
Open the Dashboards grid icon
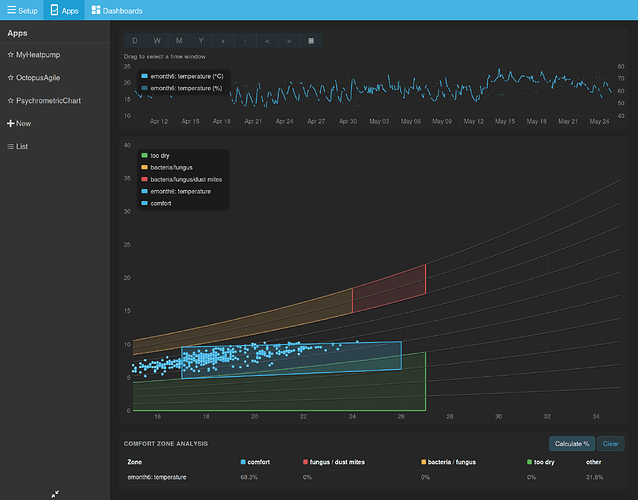pyautogui.click(x=96, y=10)
